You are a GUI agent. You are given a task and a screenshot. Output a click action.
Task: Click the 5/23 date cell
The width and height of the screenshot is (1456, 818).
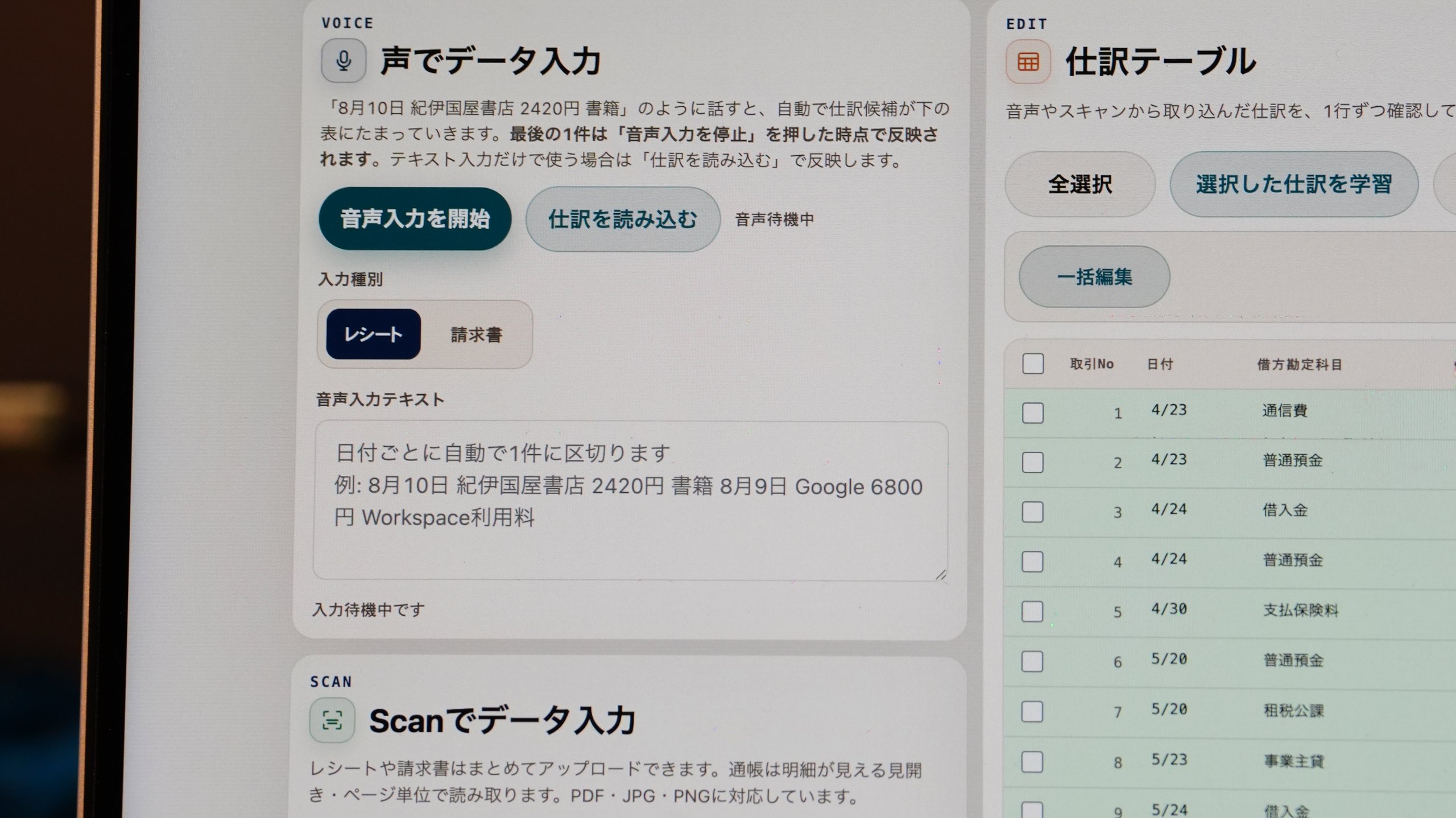(1169, 759)
